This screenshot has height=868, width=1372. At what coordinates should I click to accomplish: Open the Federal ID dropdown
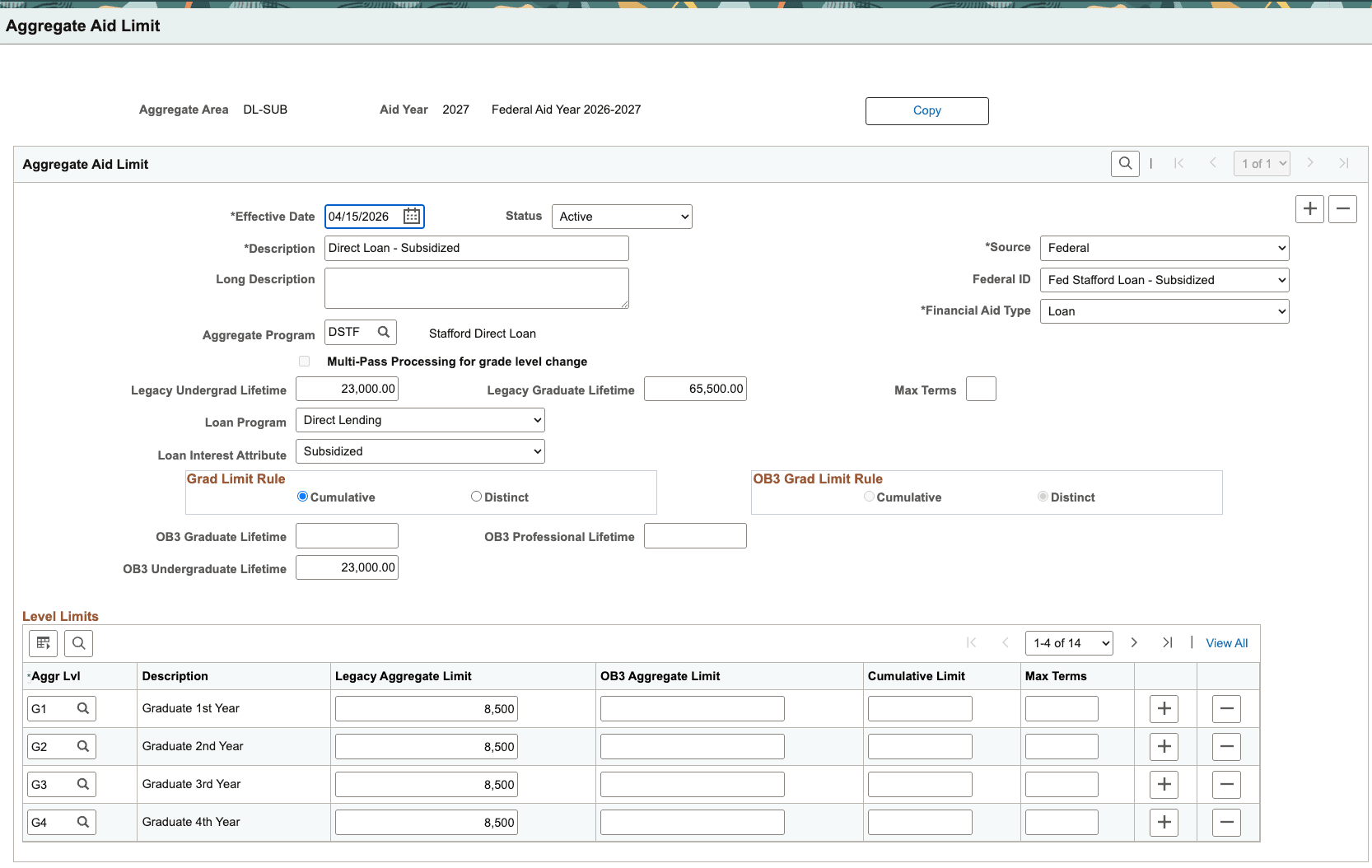click(x=1164, y=280)
